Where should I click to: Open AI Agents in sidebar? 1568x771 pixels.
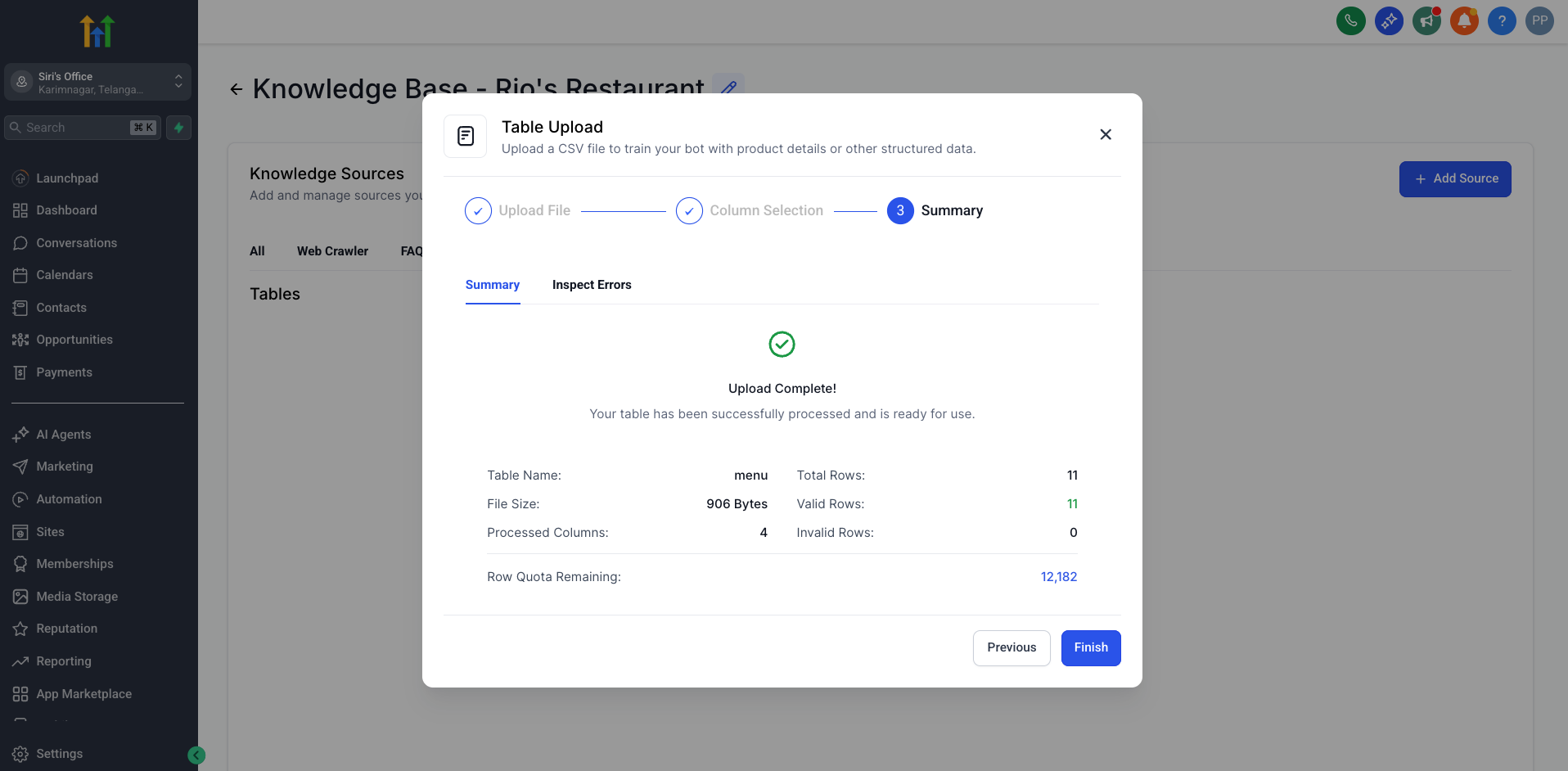pos(64,435)
